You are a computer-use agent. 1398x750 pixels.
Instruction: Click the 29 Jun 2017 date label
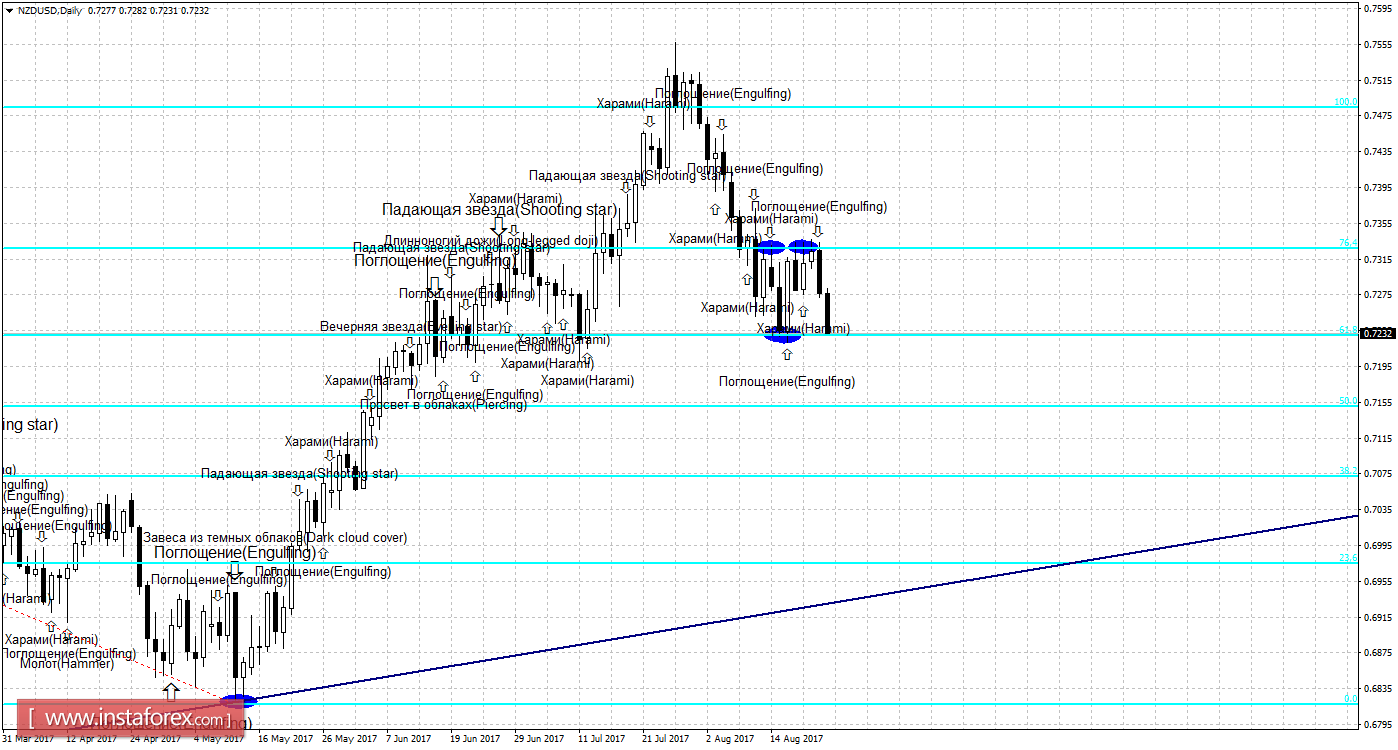(x=538, y=740)
